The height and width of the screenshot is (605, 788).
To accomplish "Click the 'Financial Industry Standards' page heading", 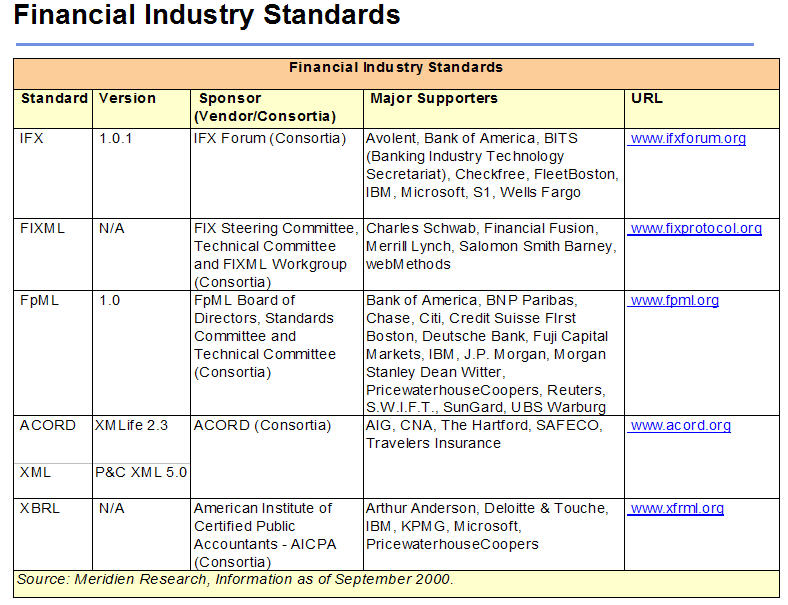I will (x=207, y=15).
